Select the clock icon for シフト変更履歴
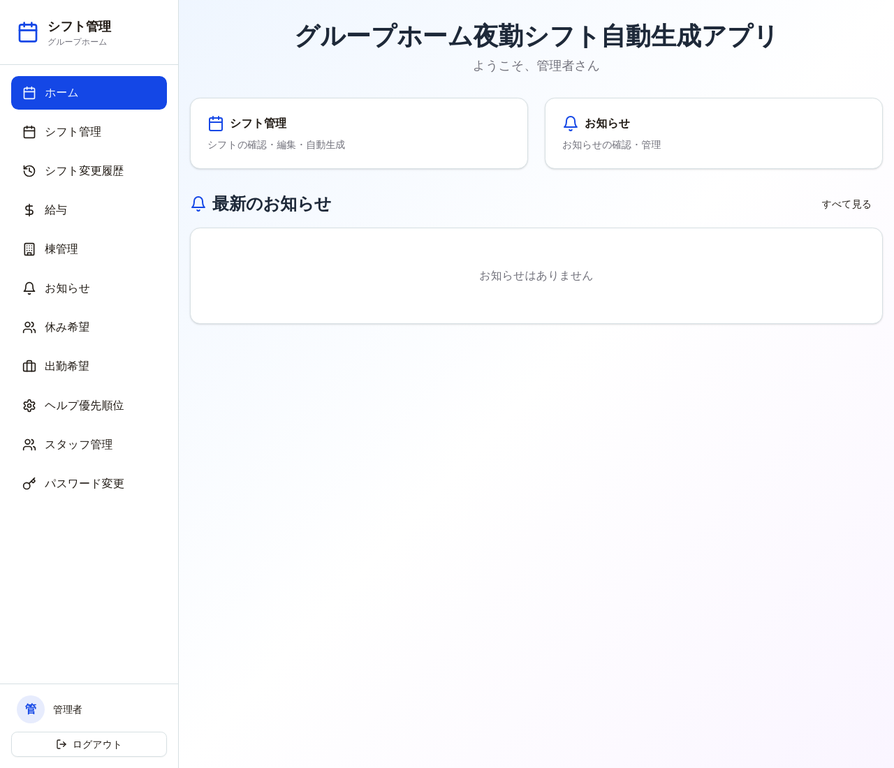Screen dimensions: 894x768 tap(28, 170)
